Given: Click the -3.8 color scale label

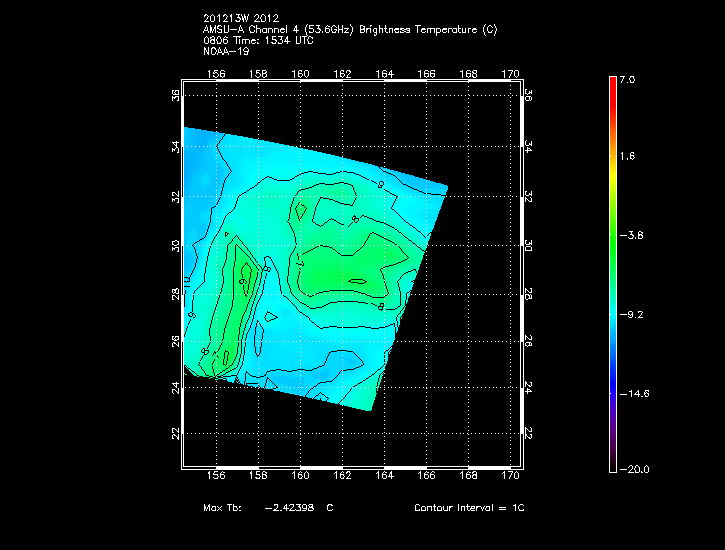Looking at the screenshot, I should click(x=632, y=235).
